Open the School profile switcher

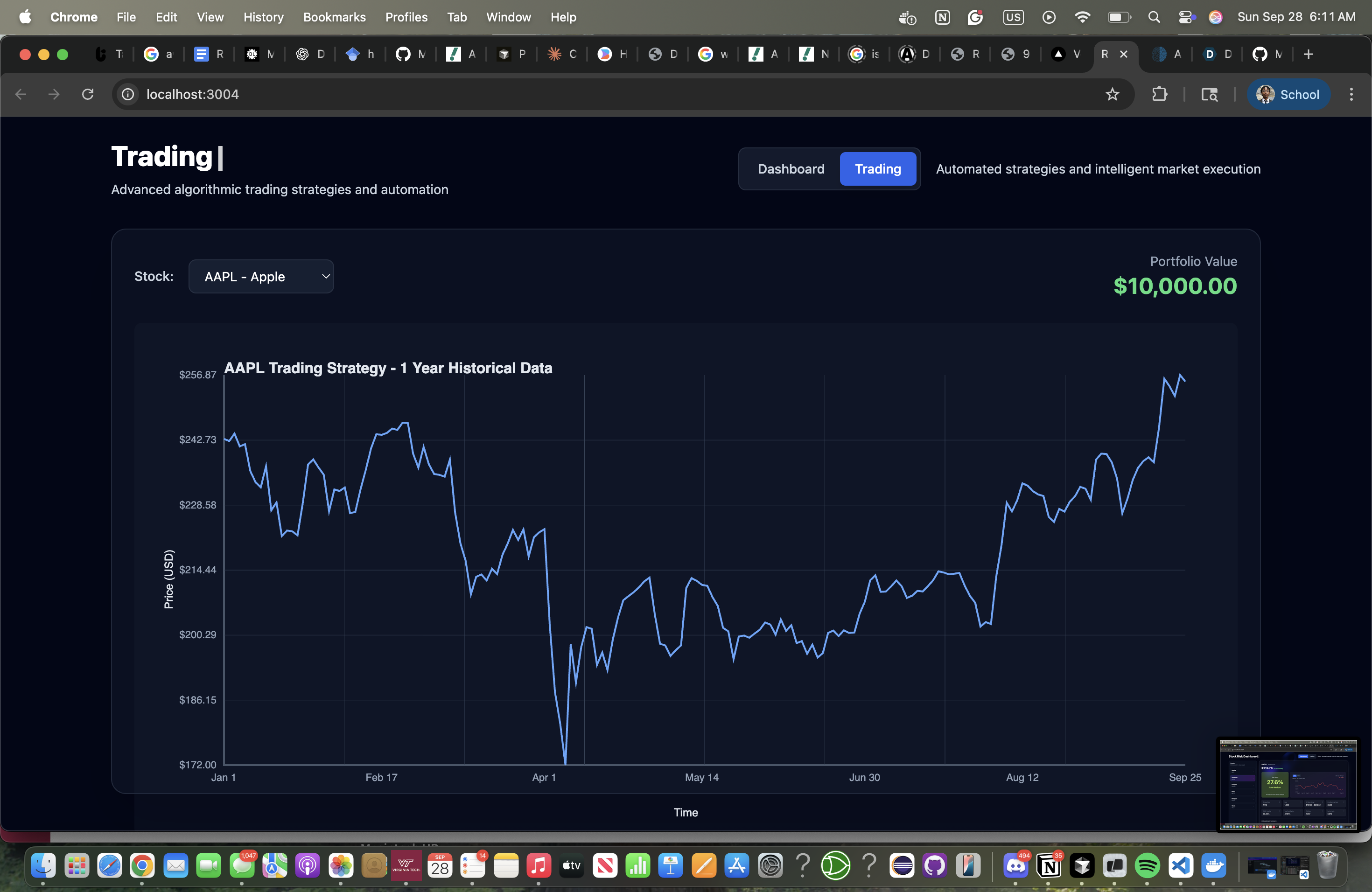coord(1288,94)
